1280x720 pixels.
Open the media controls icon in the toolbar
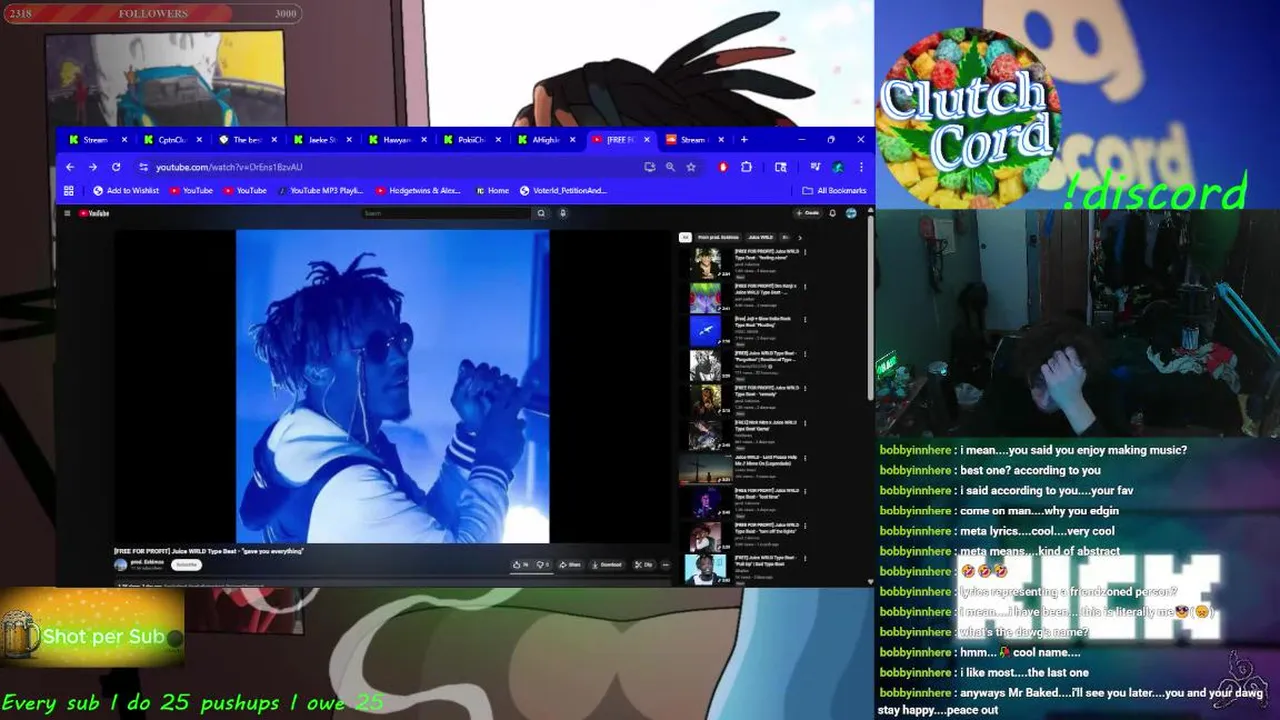pyautogui.click(x=815, y=167)
